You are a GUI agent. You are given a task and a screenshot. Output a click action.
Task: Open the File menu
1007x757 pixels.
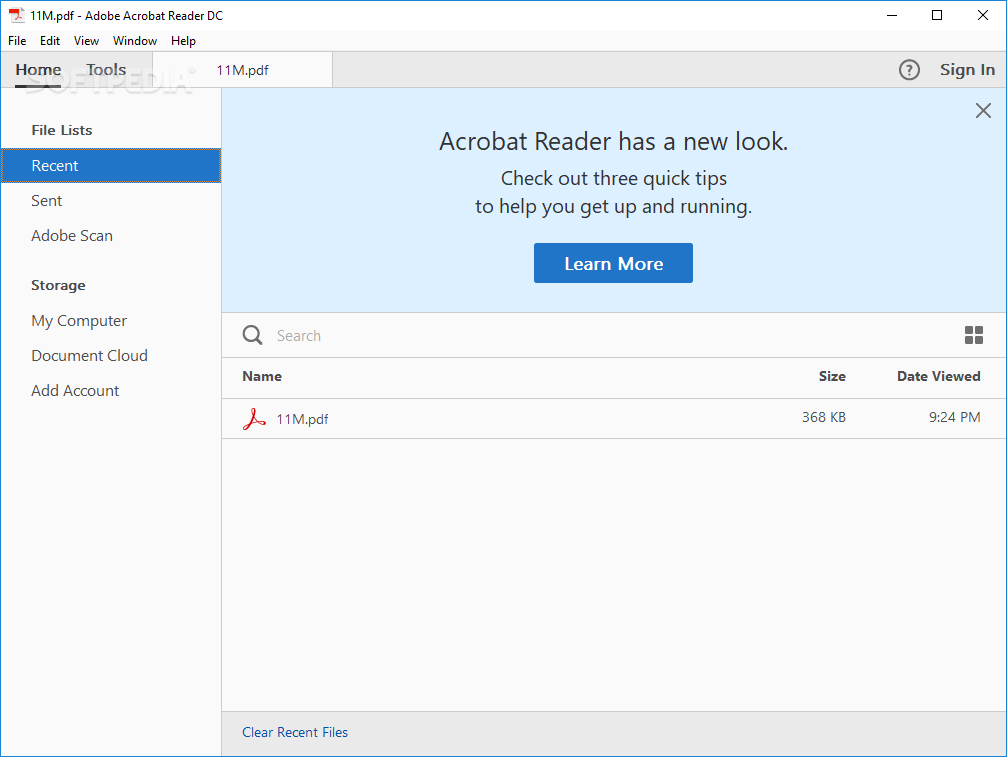pyautogui.click(x=17, y=41)
